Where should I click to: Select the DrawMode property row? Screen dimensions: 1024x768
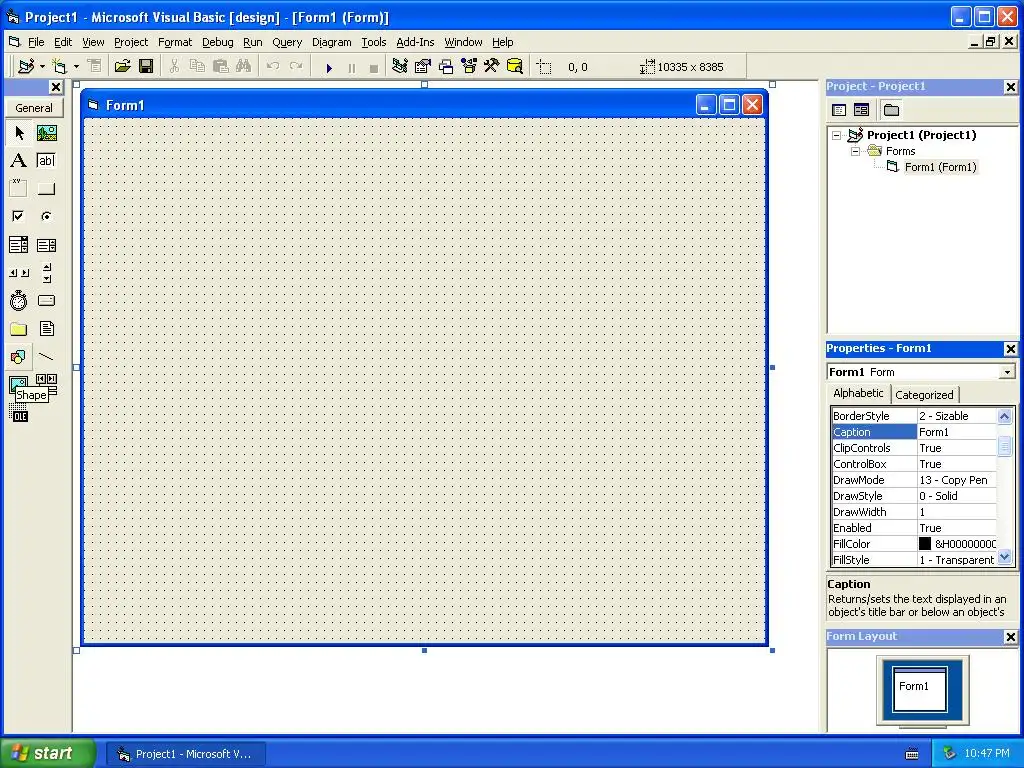[x=914, y=480]
